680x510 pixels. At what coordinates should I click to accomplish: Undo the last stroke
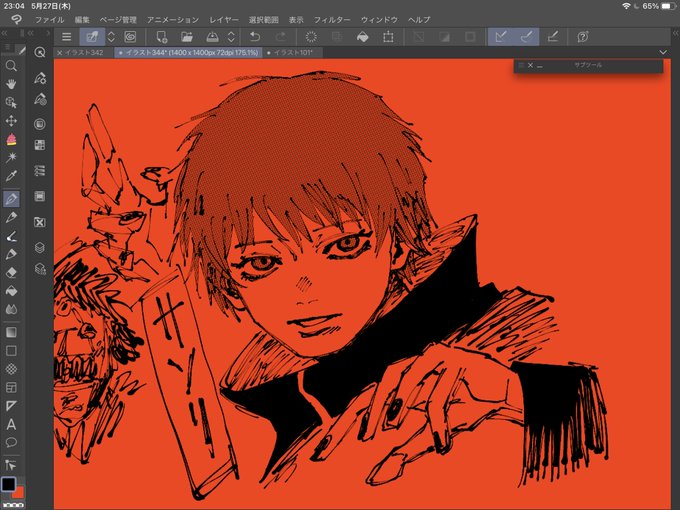(255, 37)
